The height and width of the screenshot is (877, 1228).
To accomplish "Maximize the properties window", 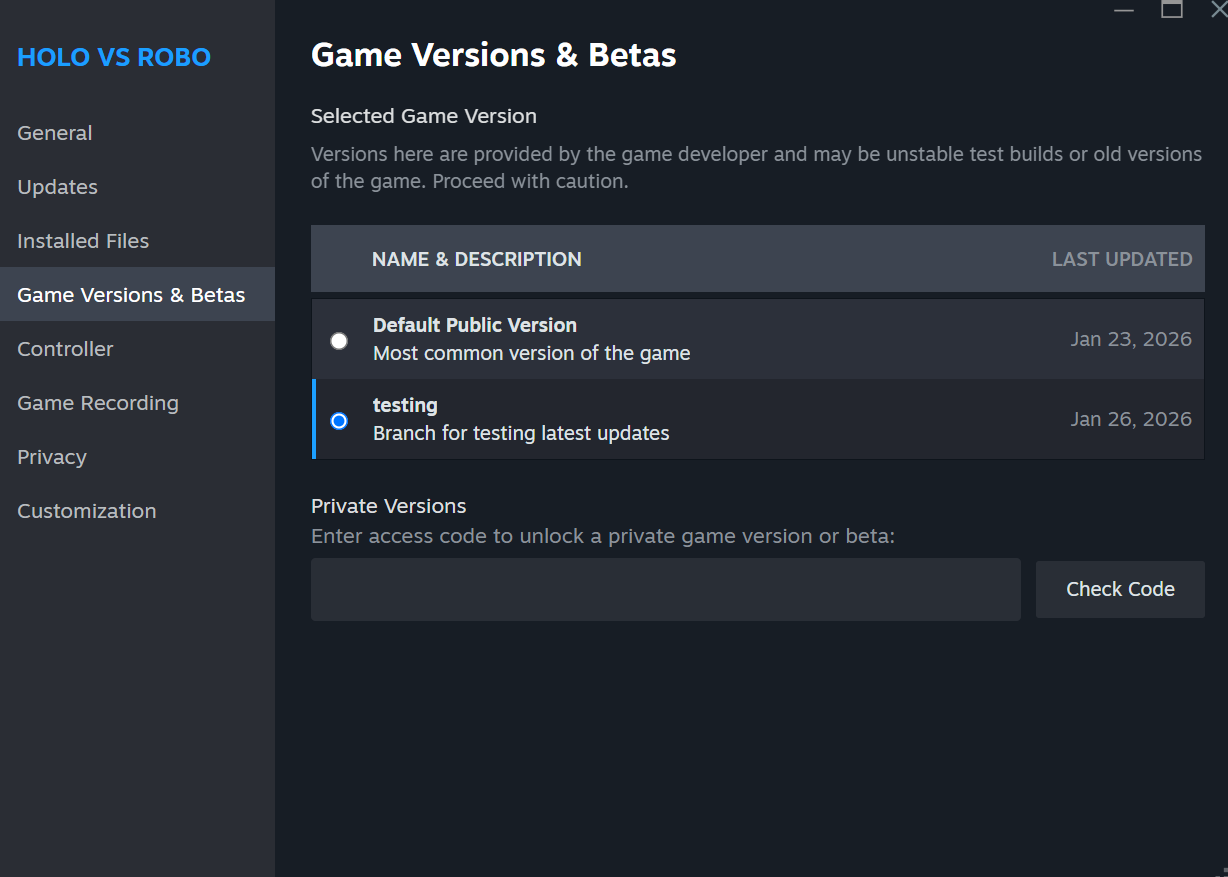I will (1172, 10).
